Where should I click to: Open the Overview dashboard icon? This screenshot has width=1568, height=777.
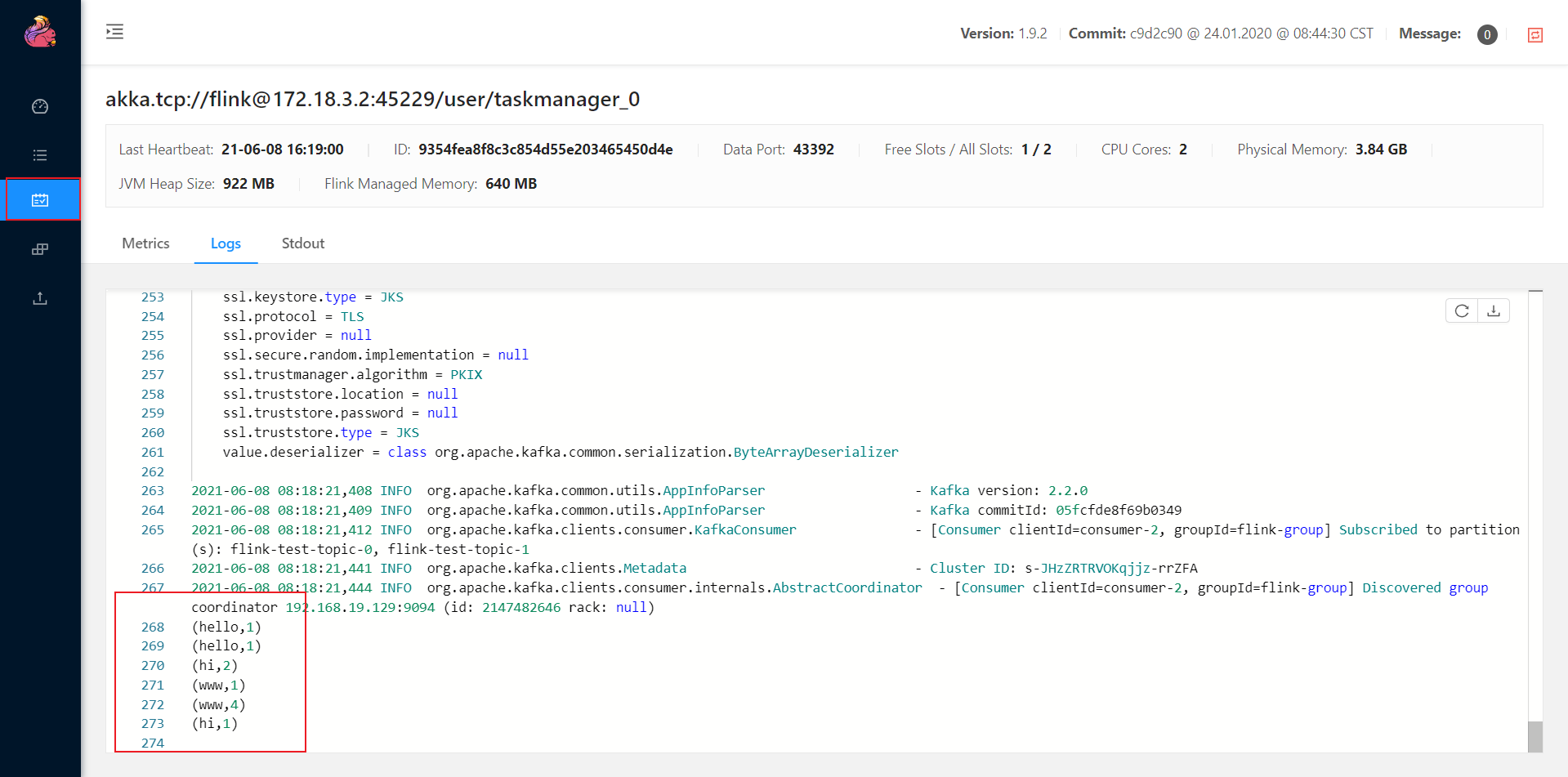[40, 106]
